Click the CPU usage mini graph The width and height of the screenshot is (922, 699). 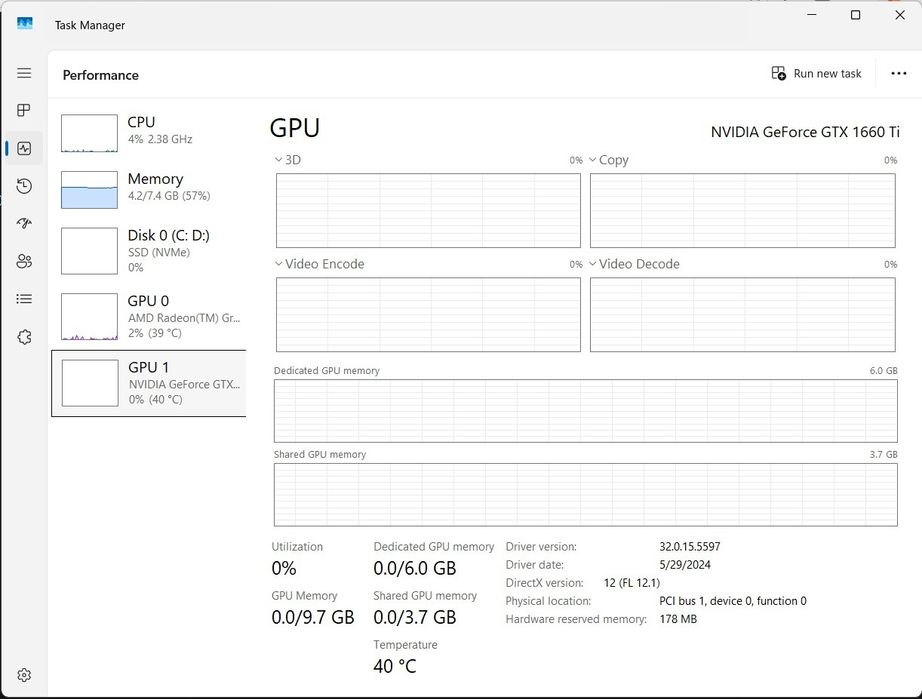tap(89, 133)
